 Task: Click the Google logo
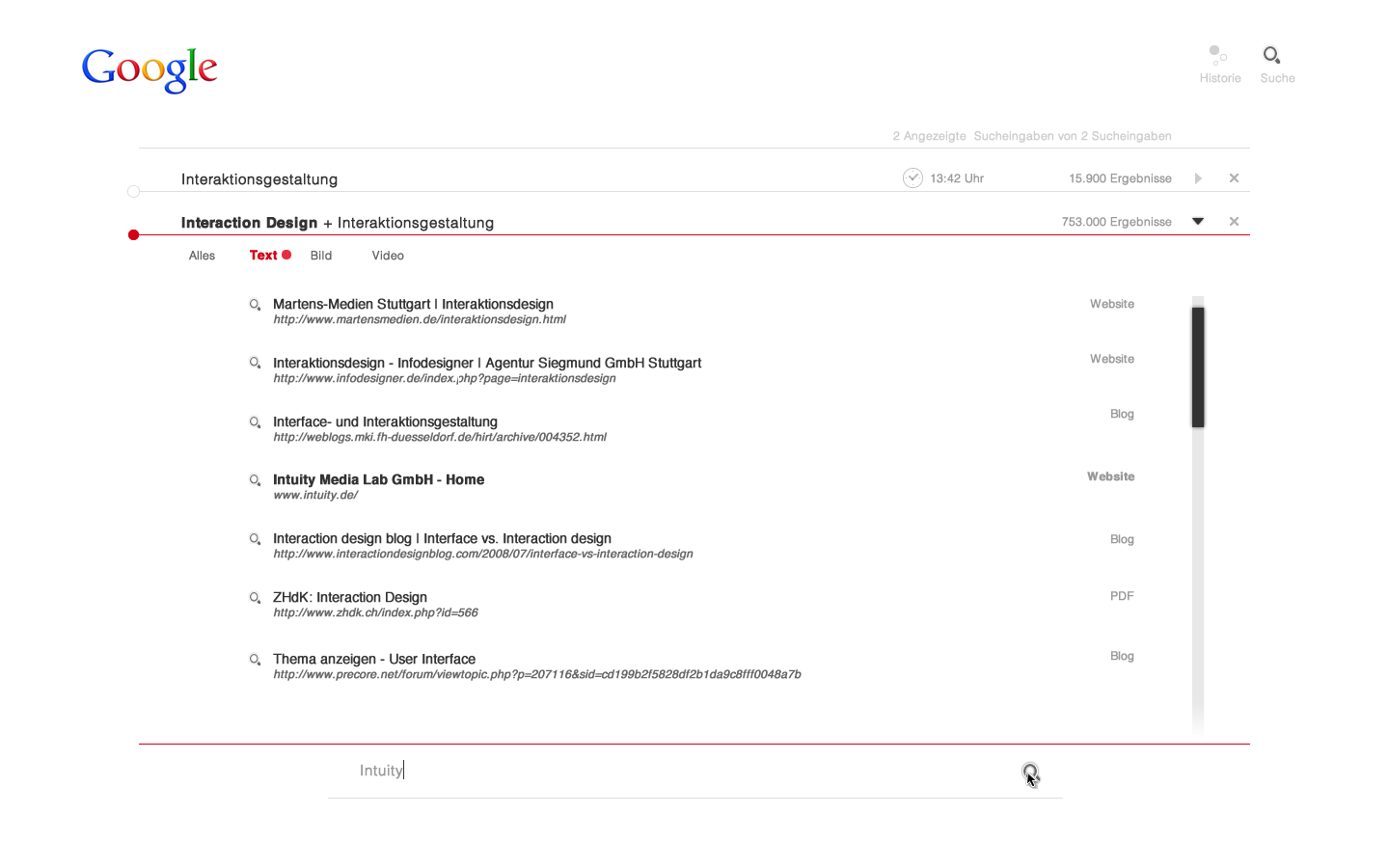(x=150, y=70)
